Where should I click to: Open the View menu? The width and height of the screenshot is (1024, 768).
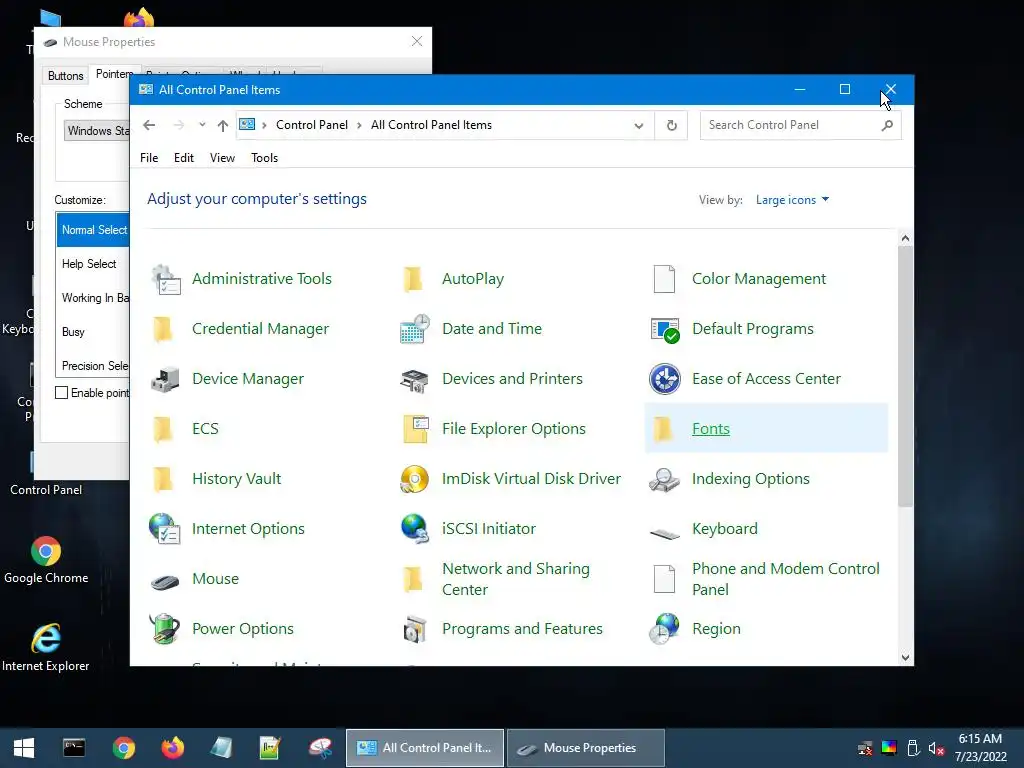222,158
